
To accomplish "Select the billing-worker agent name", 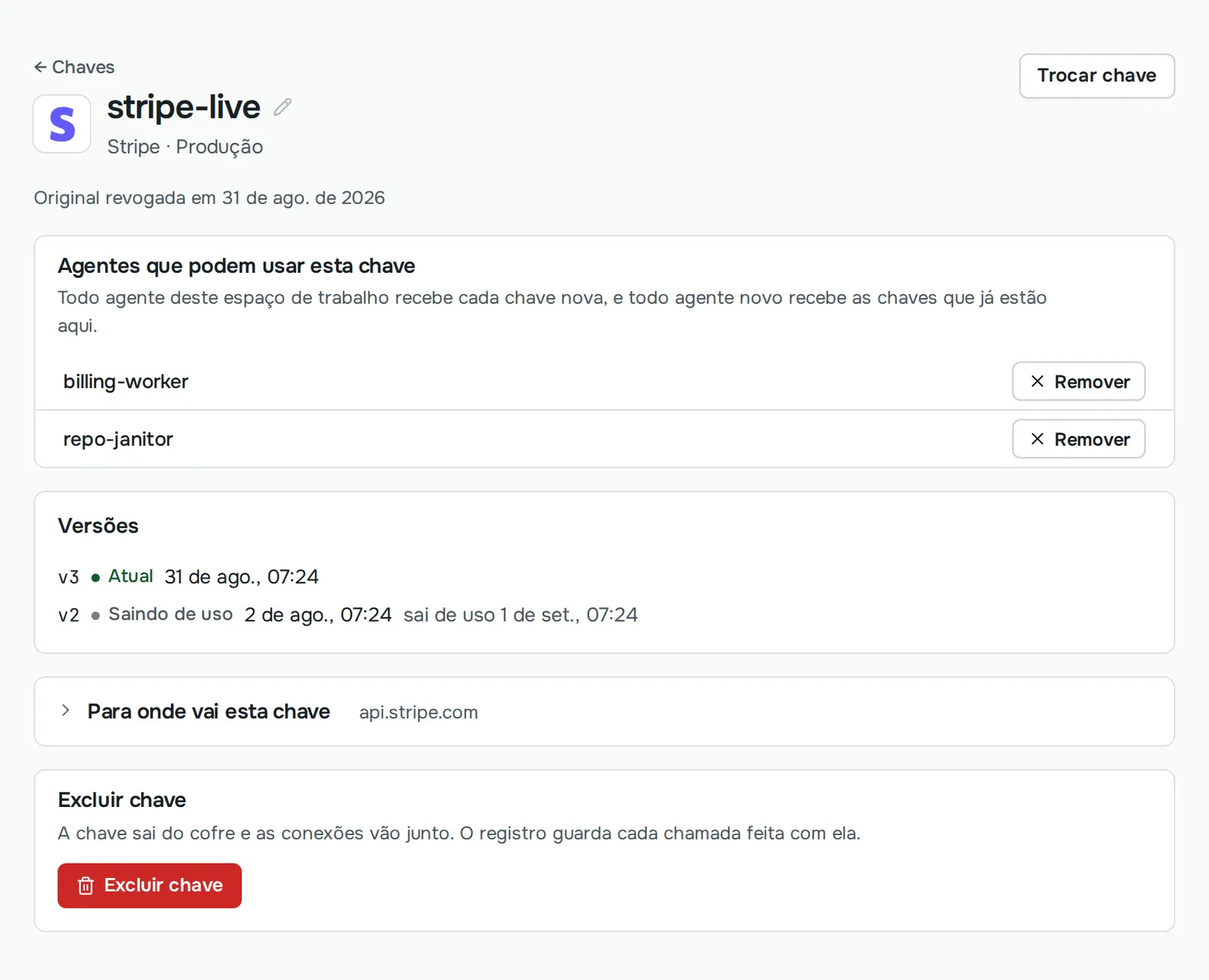I will 125,382.
